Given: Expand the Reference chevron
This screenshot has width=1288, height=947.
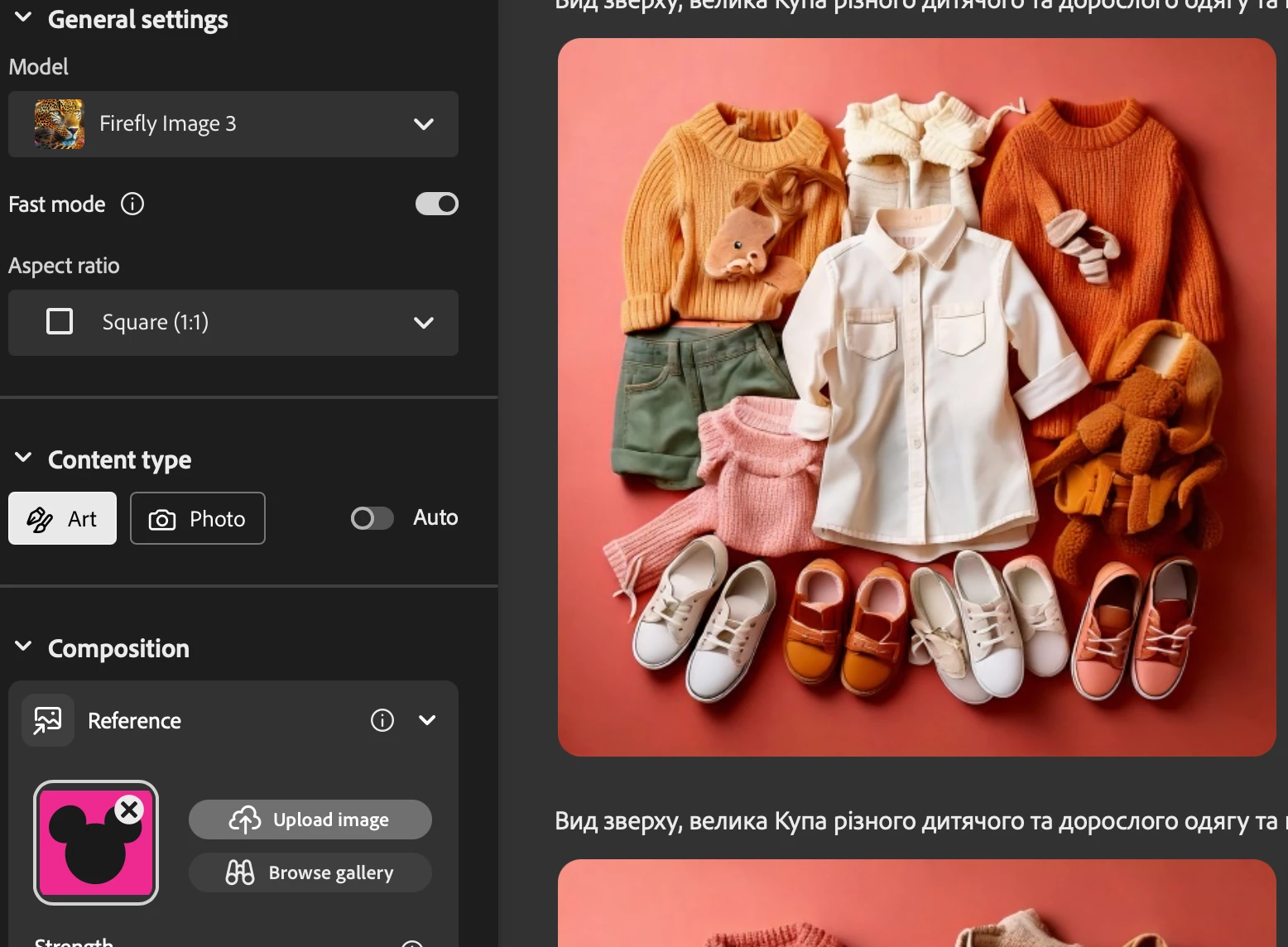Looking at the screenshot, I should [427, 720].
